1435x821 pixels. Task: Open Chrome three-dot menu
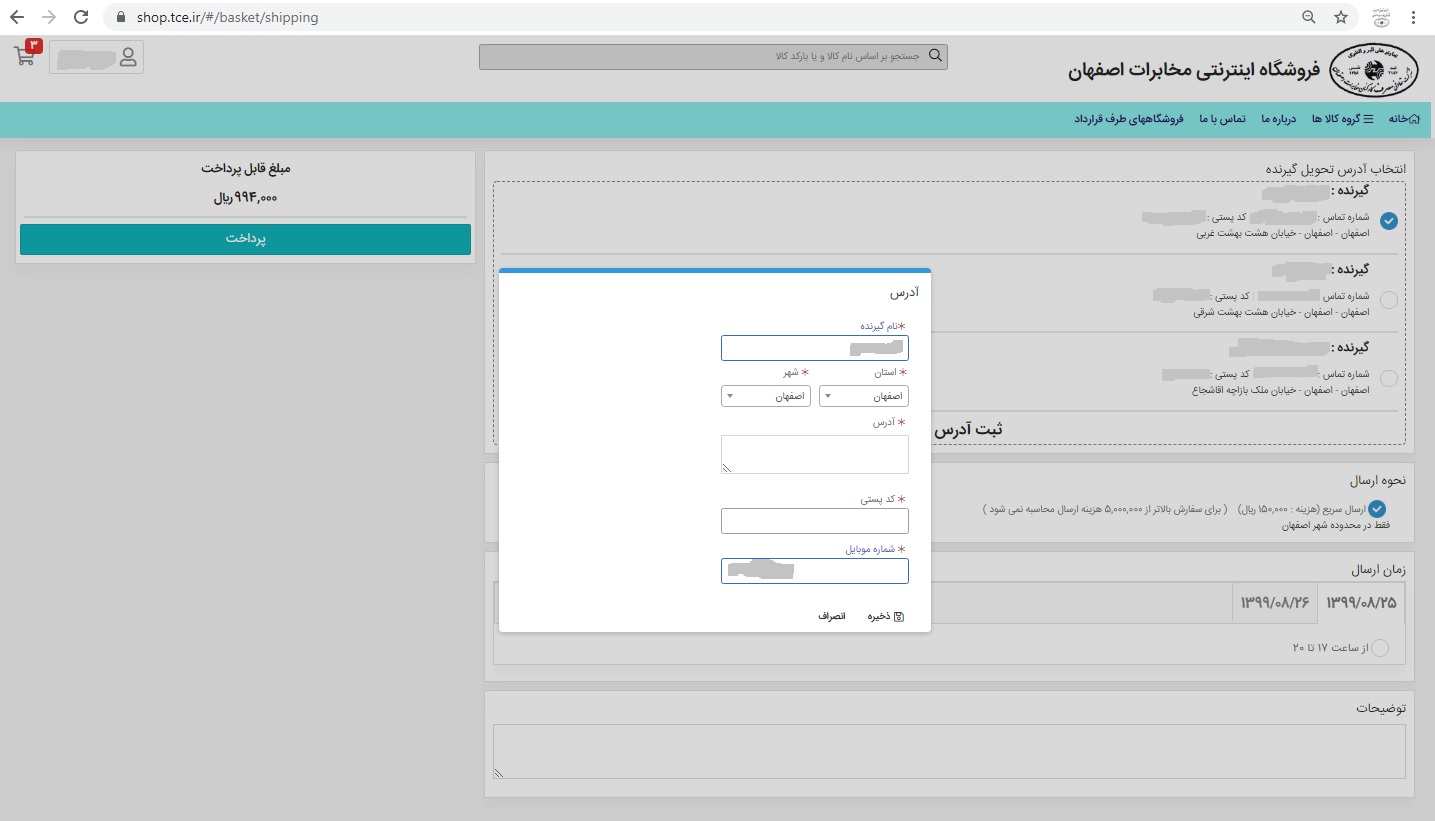pyautogui.click(x=1413, y=17)
